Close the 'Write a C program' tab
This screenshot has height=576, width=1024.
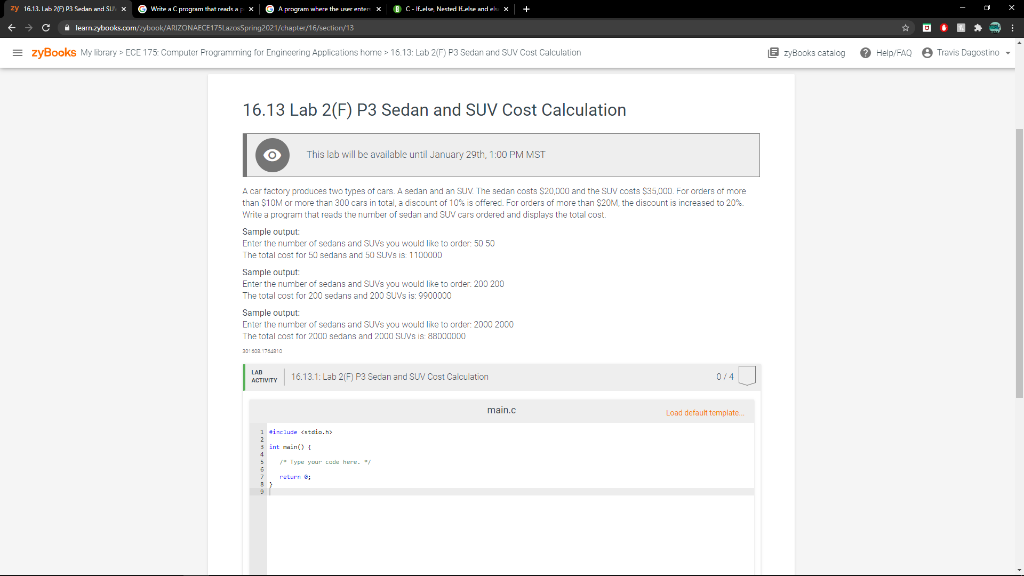point(251,9)
